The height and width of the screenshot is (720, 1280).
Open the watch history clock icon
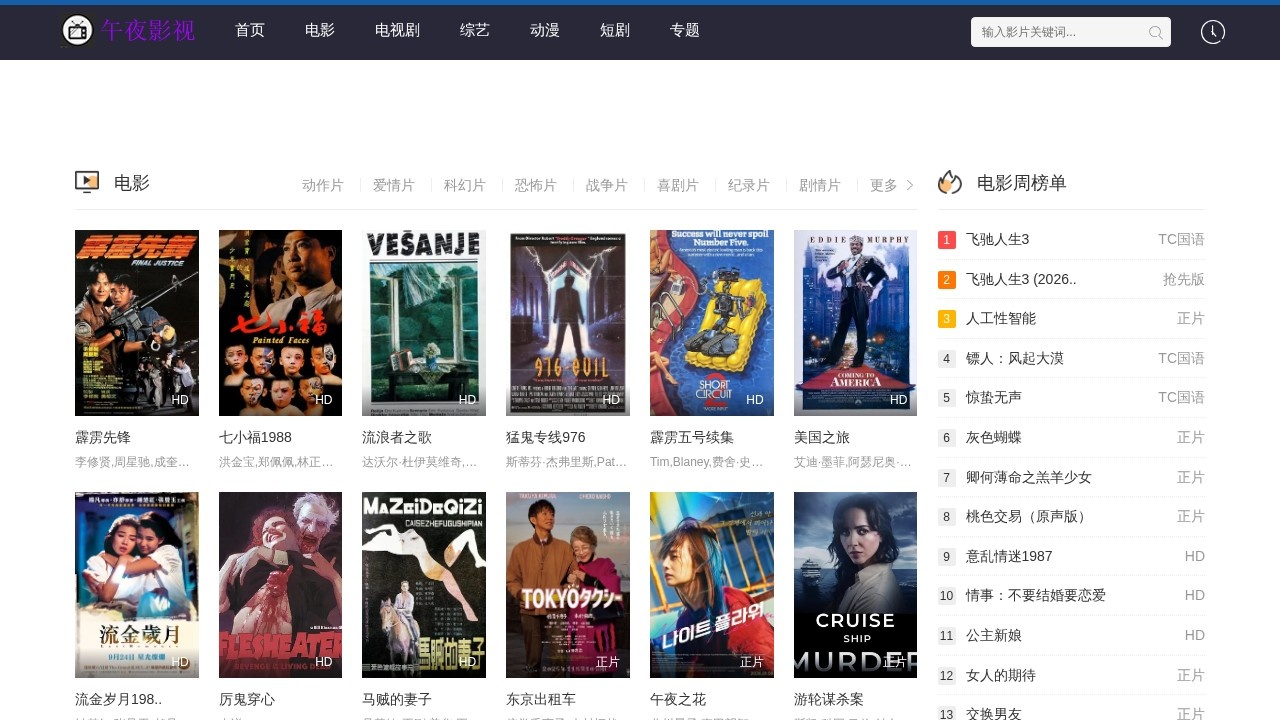(x=1212, y=32)
